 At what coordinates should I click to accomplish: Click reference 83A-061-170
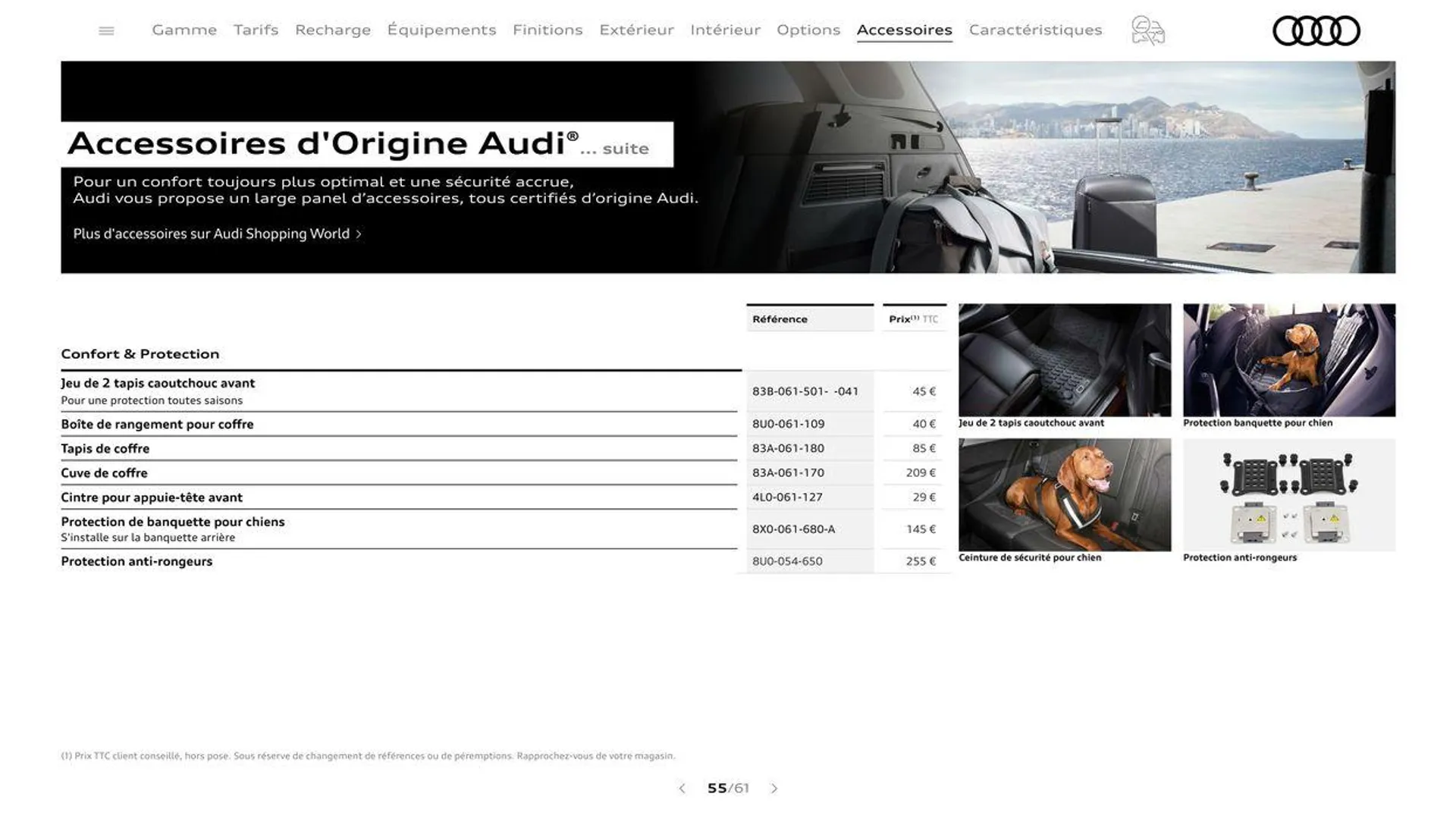tap(788, 472)
